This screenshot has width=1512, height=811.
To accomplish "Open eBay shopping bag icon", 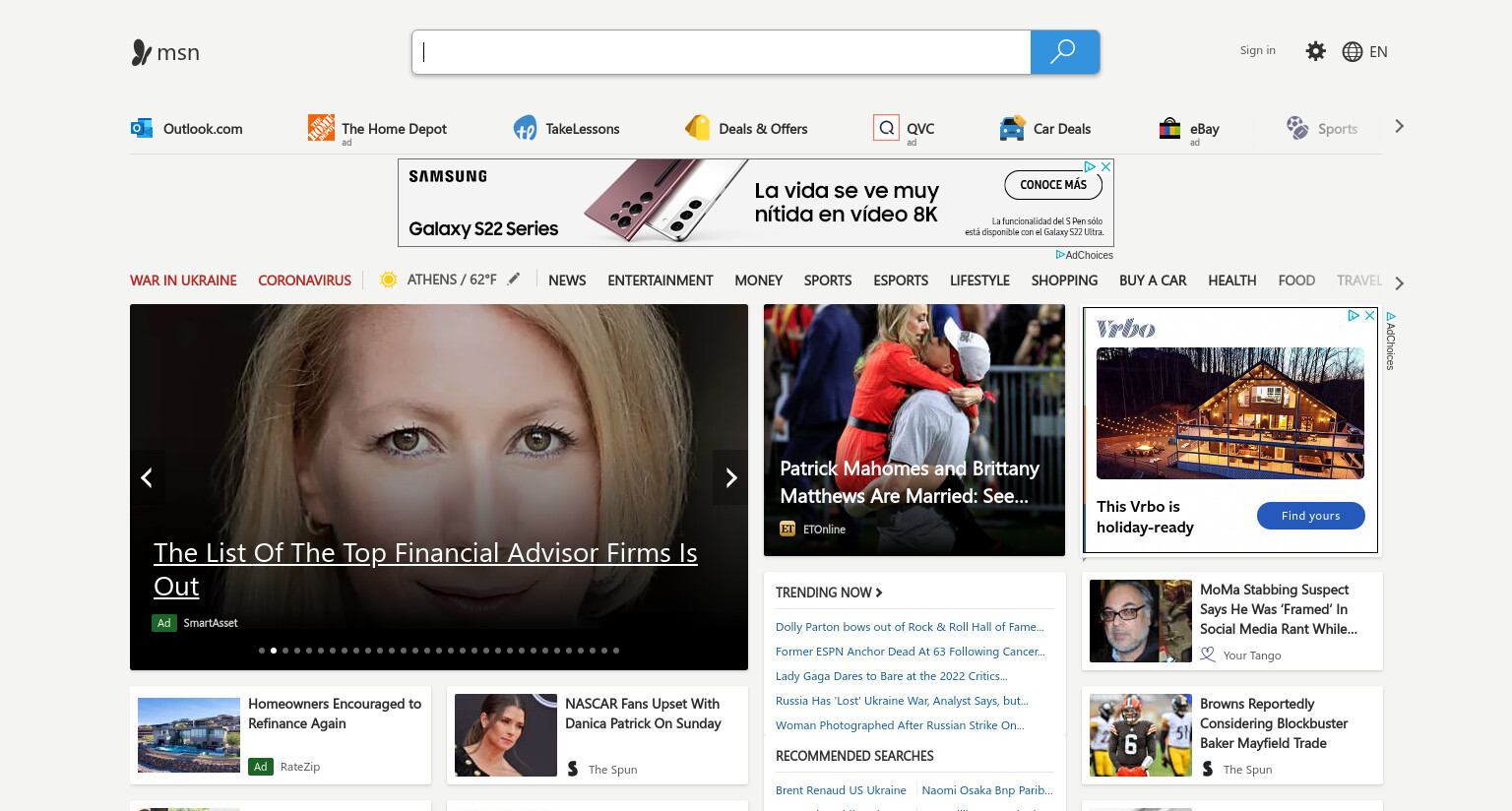I will click(x=1169, y=128).
